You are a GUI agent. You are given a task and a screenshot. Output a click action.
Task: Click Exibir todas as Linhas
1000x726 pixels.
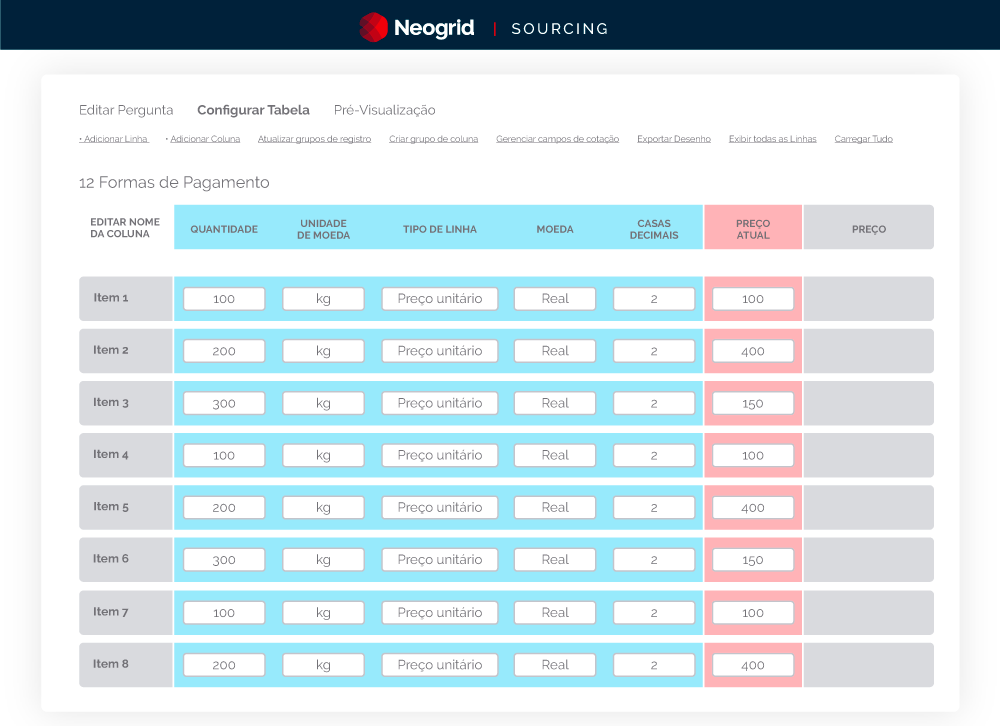(x=772, y=139)
